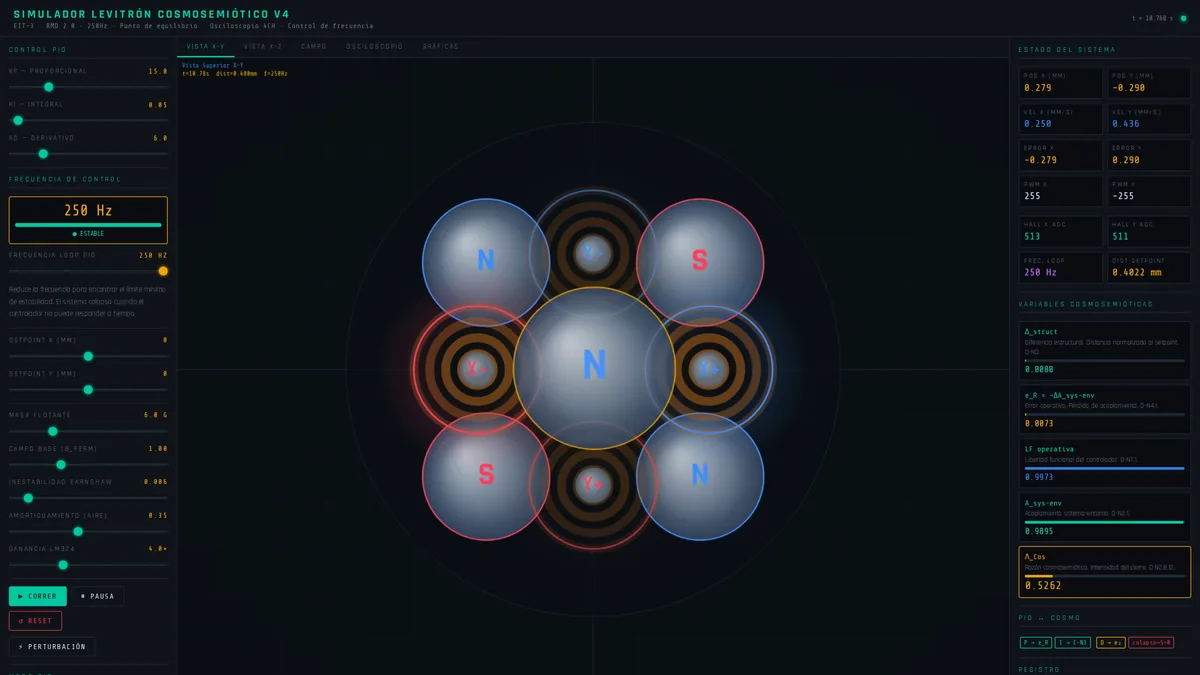Click the upper-right red S magnet
Image resolution: width=1200 pixels, height=675 pixels.
point(700,261)
